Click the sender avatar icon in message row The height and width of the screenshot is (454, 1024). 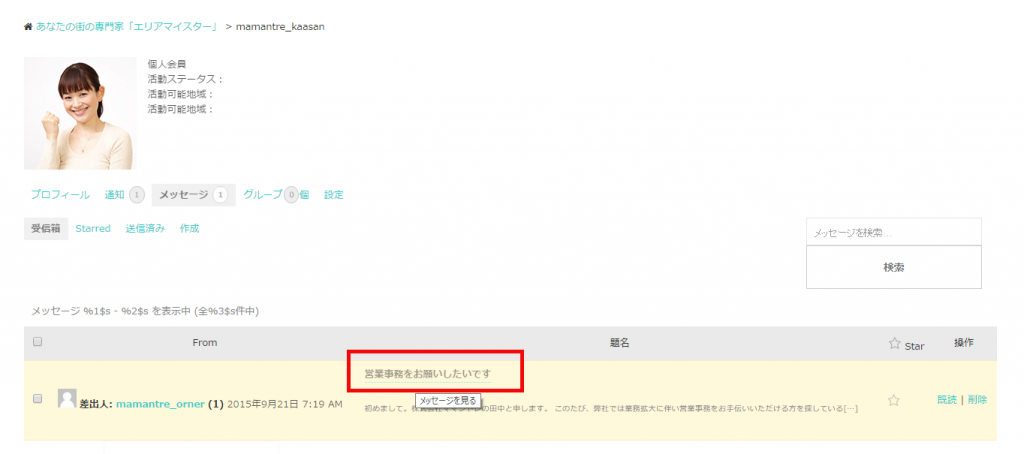coord(67,398)
